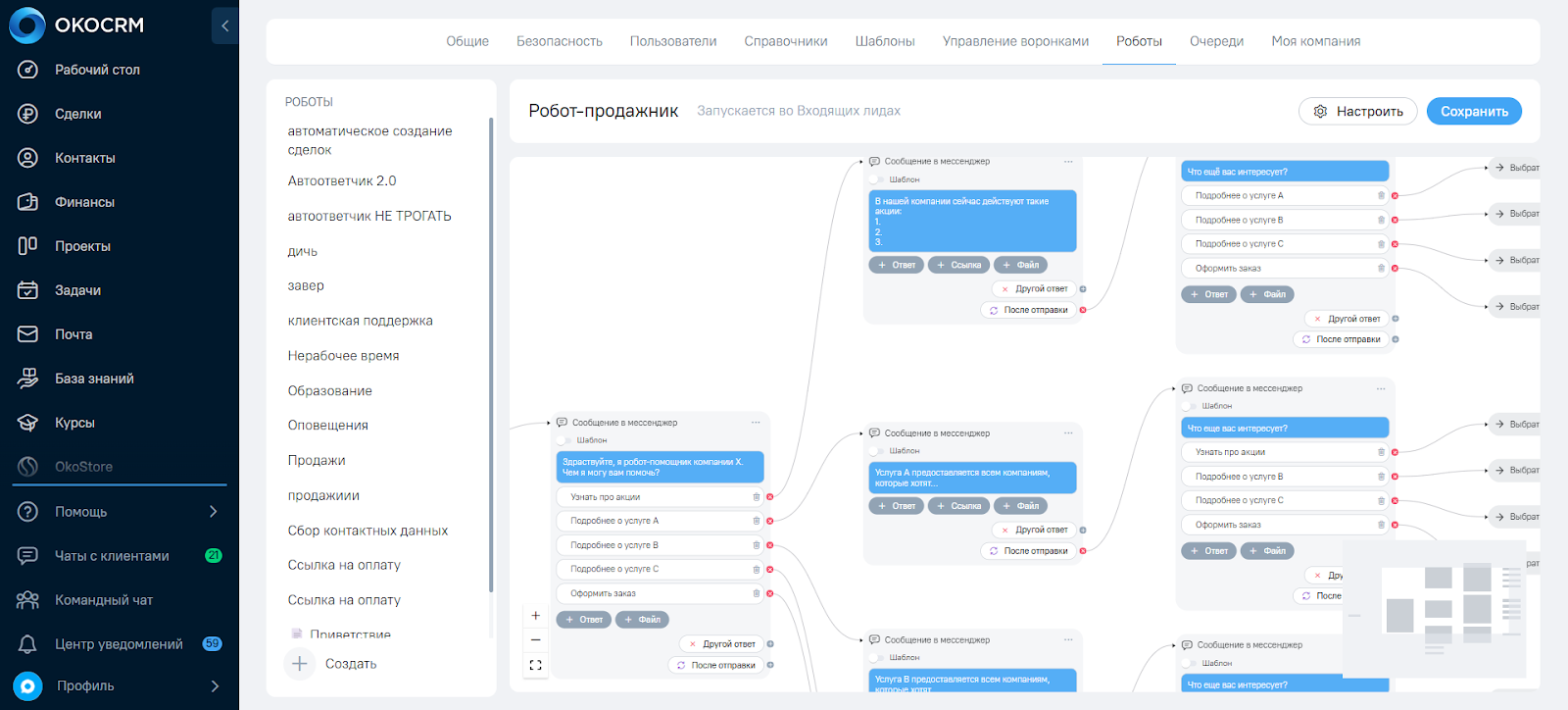Open the База знаний sidebar icon
This screenshot has width=1568, height=710.
(27, 379)
